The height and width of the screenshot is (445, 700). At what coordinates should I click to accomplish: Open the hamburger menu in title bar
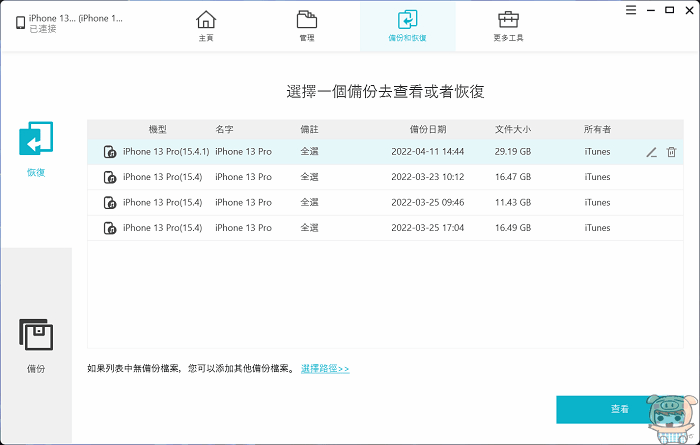coord(629,11)
